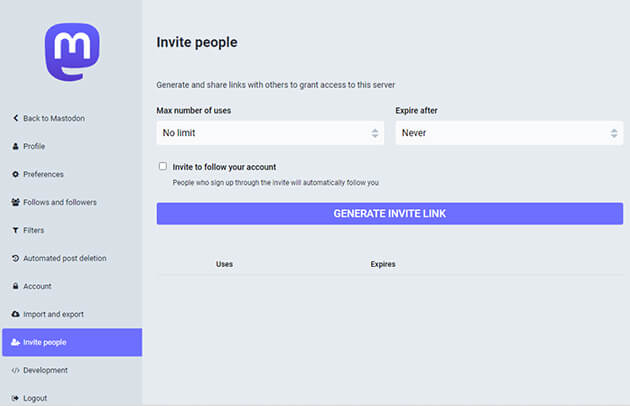Click the Development code icon

[15, 370]
